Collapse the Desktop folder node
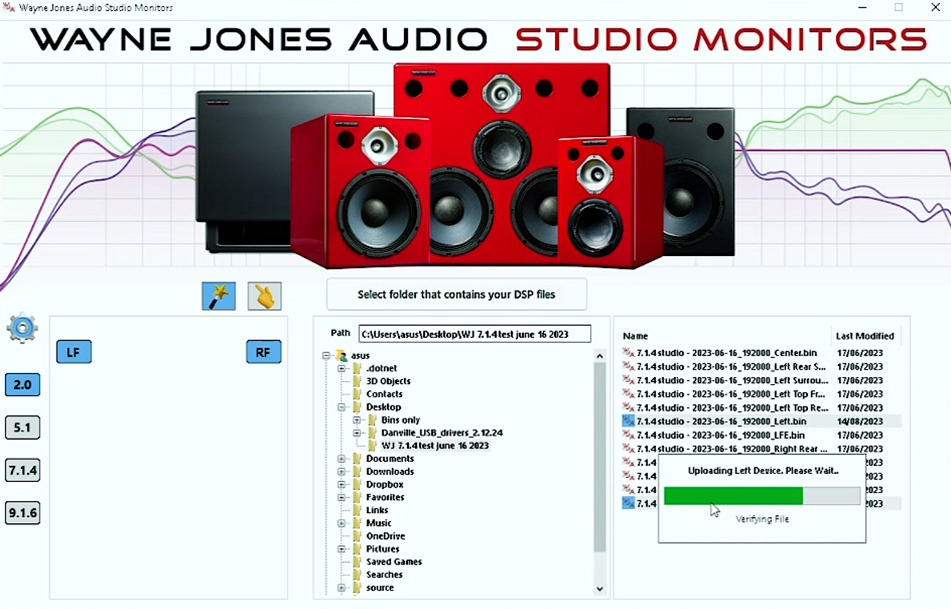Viewport: 951px width, 609px height. 341,407
